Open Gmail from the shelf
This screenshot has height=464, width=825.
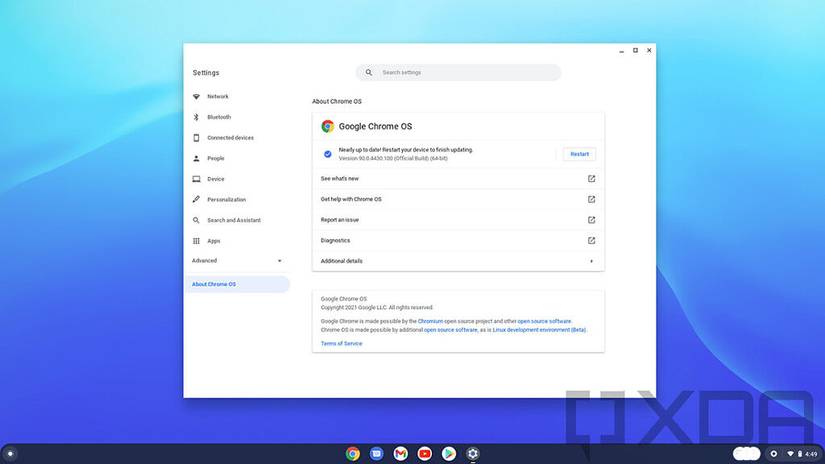(x=401, y=453)
